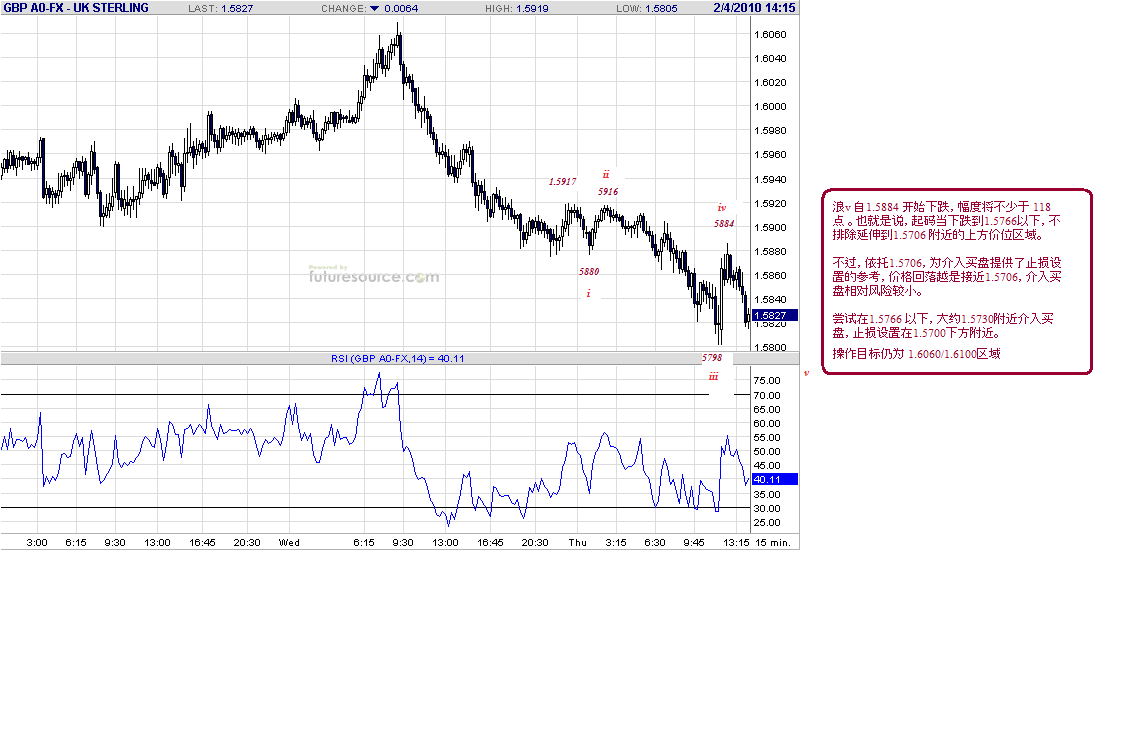Click the LAST: 1.5827 value

pyautogui.click(x=220, y=9)
